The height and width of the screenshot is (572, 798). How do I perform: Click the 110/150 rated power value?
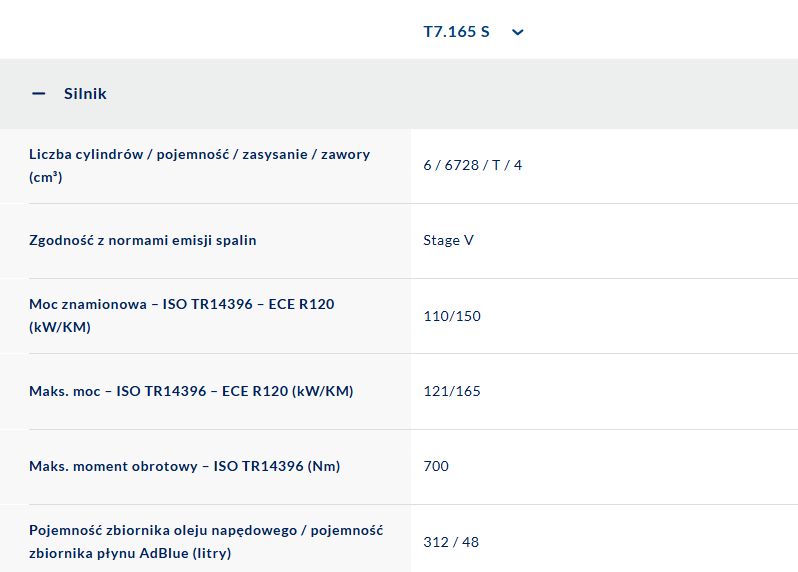click(x=452, y=316)
